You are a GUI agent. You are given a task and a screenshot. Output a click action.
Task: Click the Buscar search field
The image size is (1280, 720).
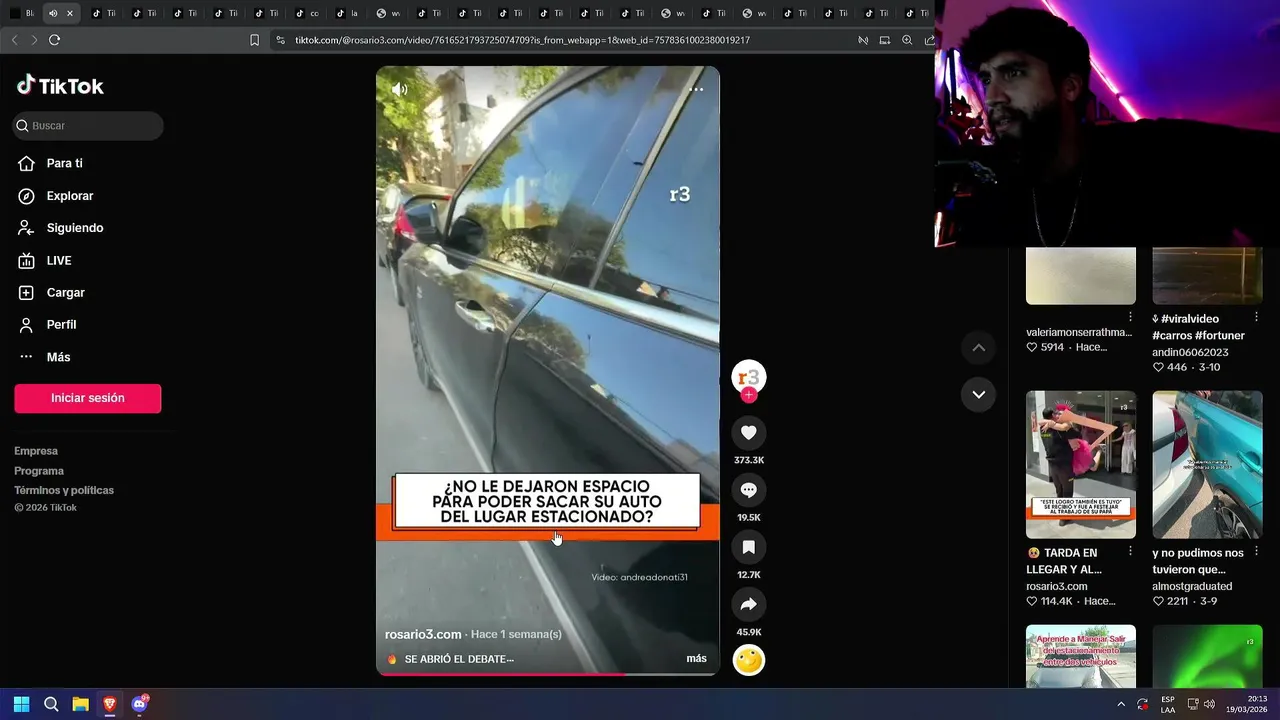pyautogui.click(x=88, y=126)
